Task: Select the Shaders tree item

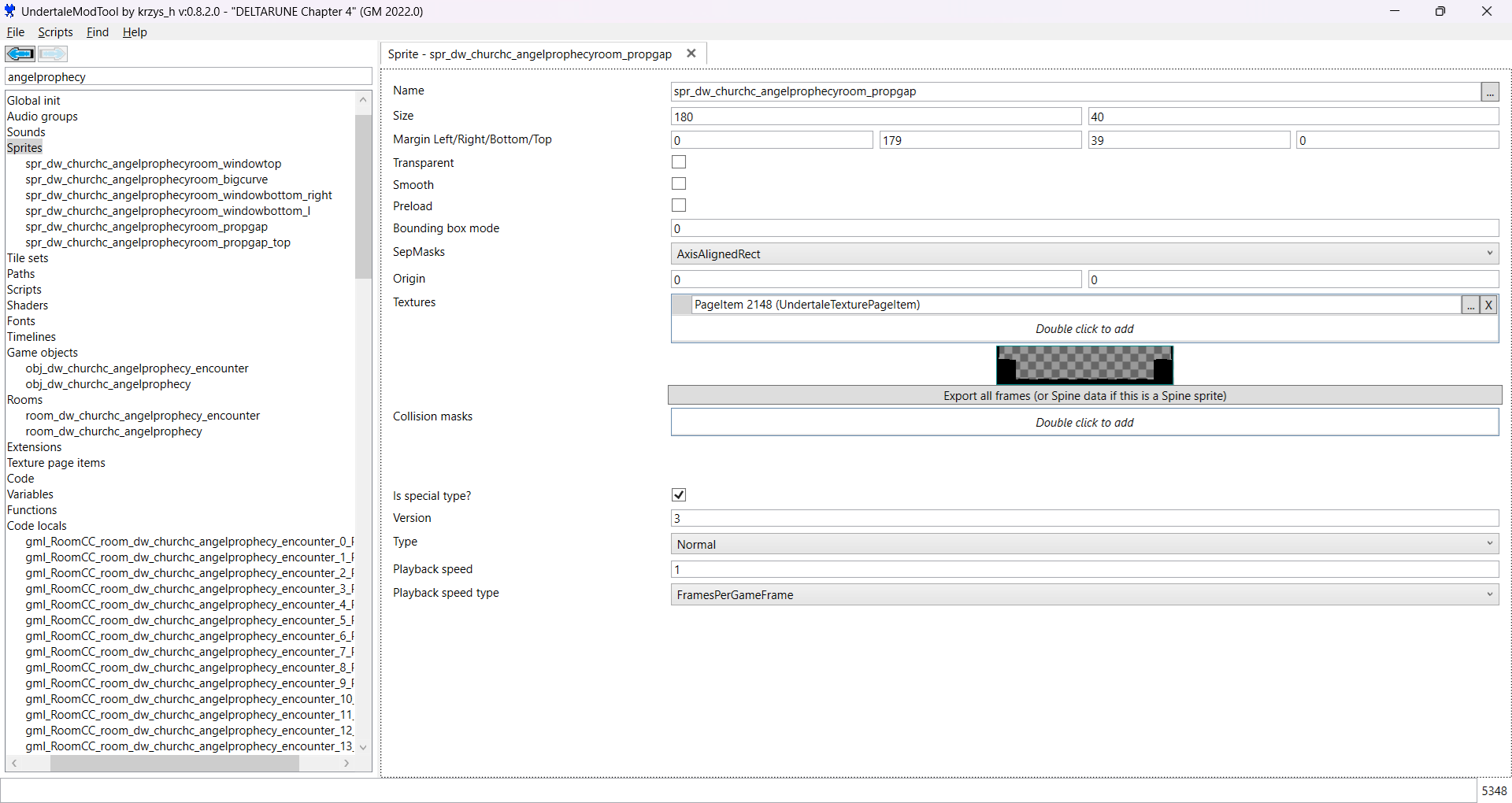Action: 28,305
